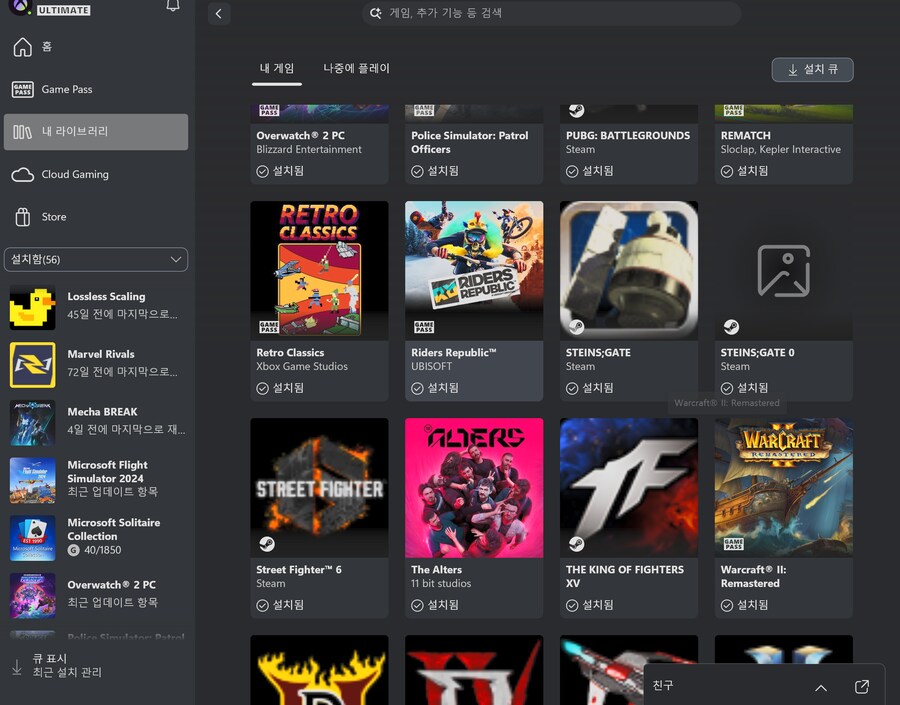
Task: Open Lossless Scaling duck icon
Action: click(33, 308)
